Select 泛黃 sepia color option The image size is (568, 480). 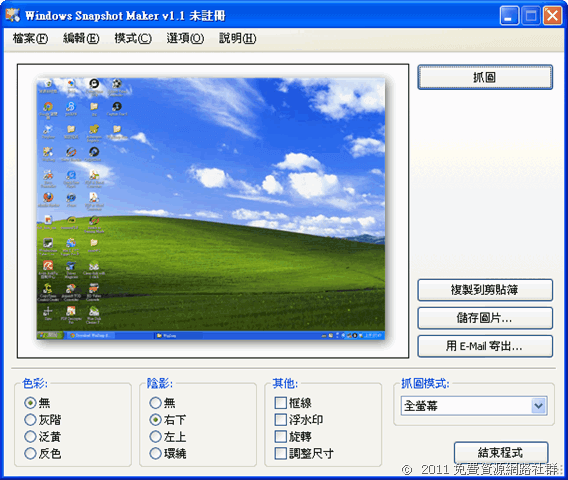[x=43, y=437]
